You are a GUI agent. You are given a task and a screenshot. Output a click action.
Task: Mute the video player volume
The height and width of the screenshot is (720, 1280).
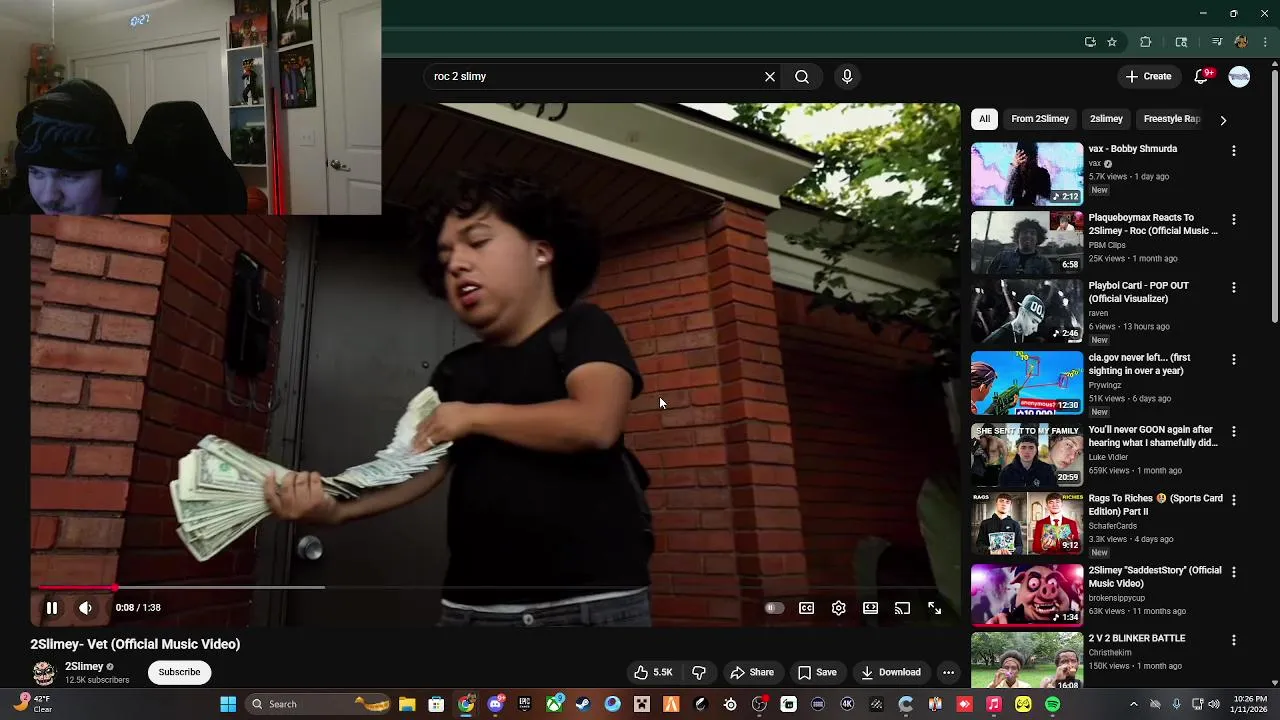pyautogui.click(x=86, y=608)
